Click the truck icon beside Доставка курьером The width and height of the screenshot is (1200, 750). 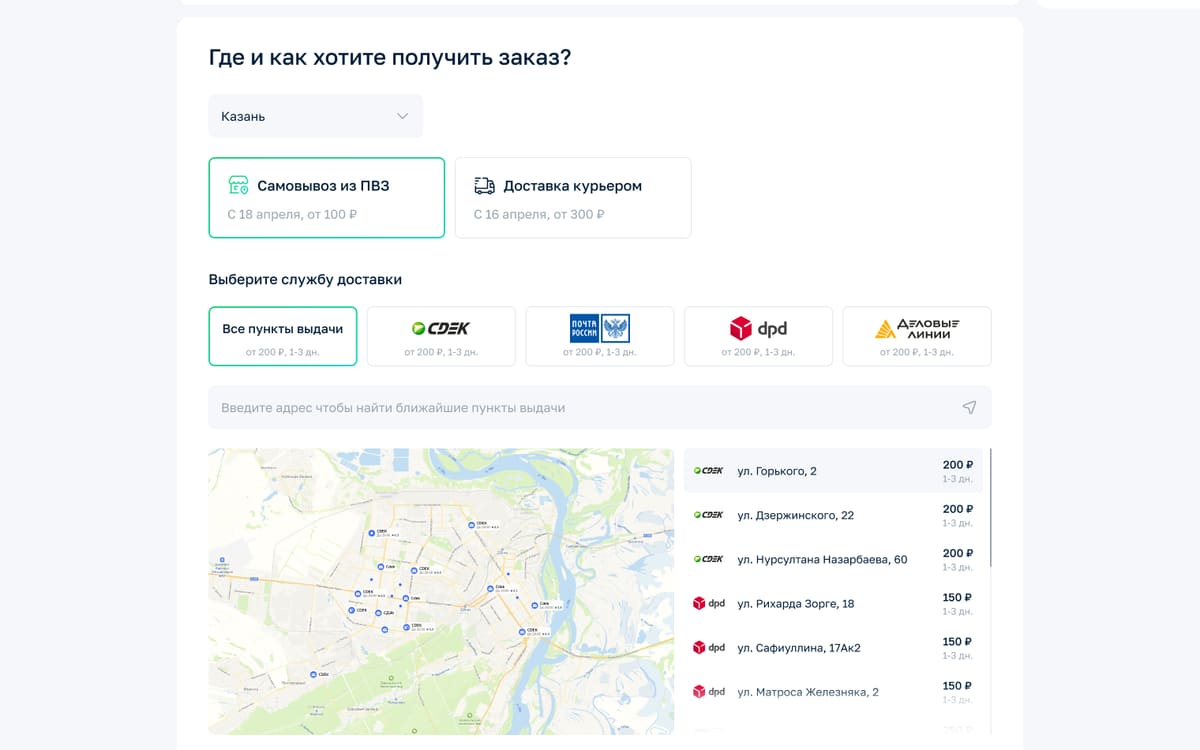pyautogui.click(x=484, y=185)
